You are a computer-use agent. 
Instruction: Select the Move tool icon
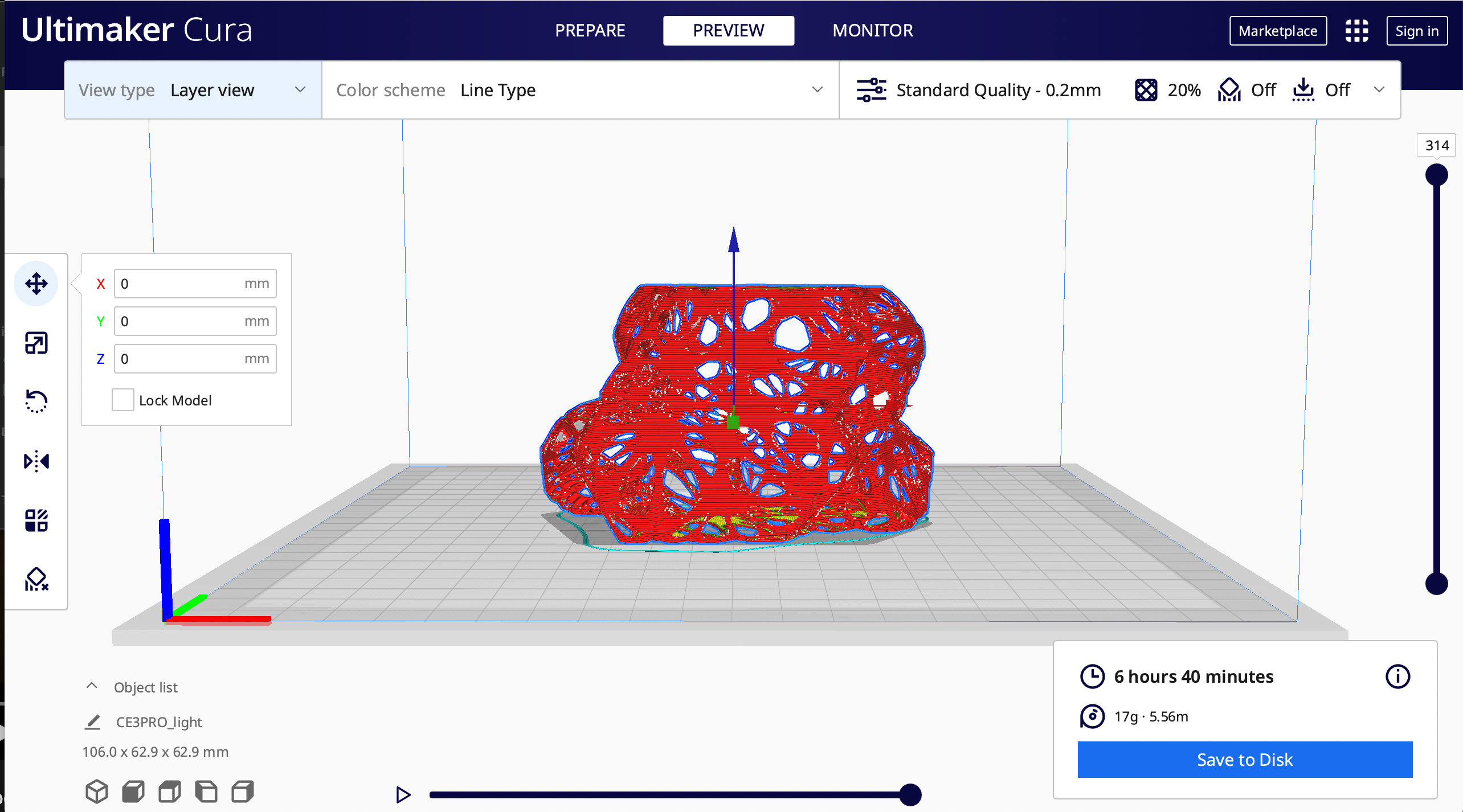(36, 283)
